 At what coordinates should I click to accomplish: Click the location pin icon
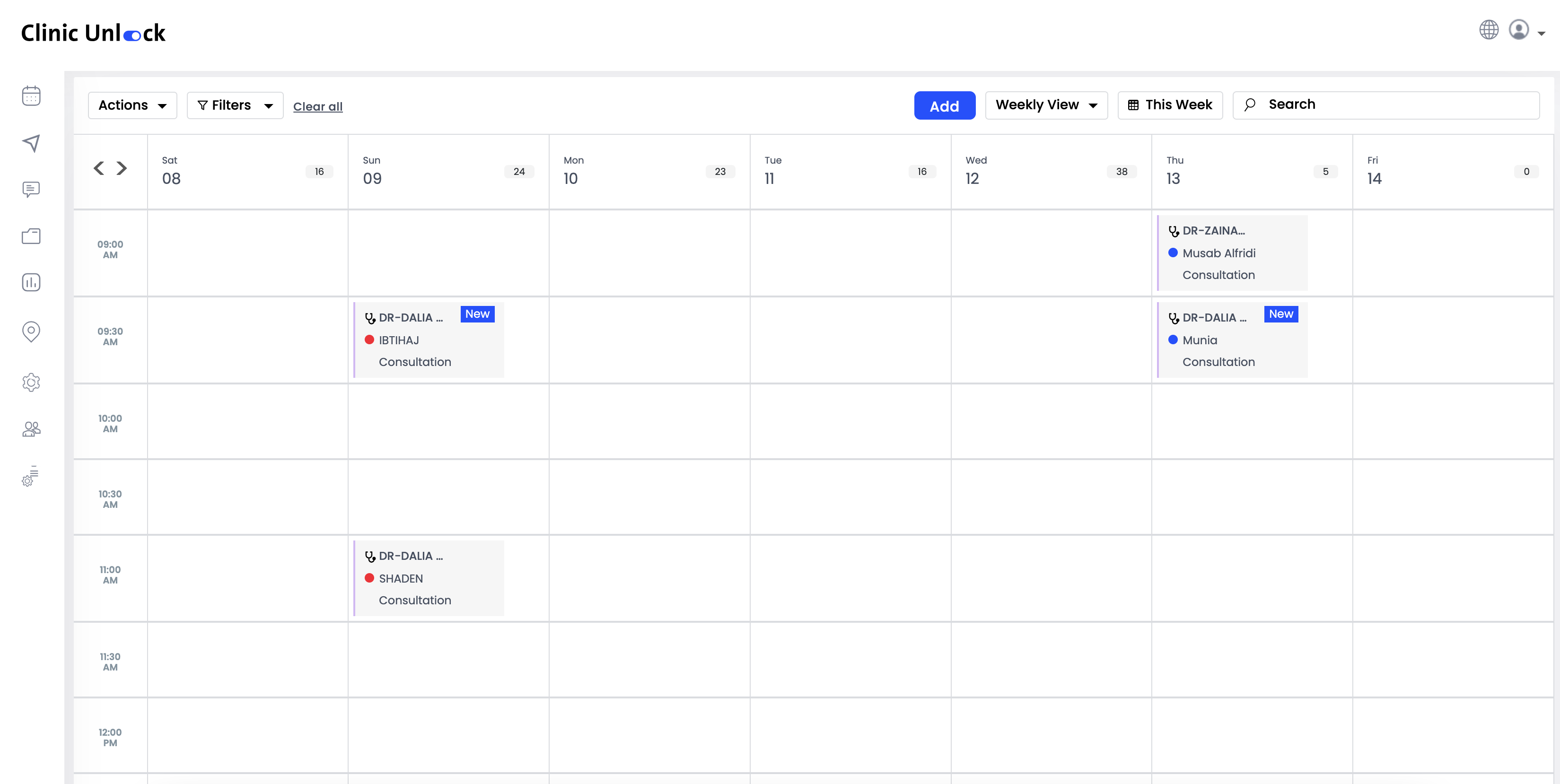pos(31,331)
